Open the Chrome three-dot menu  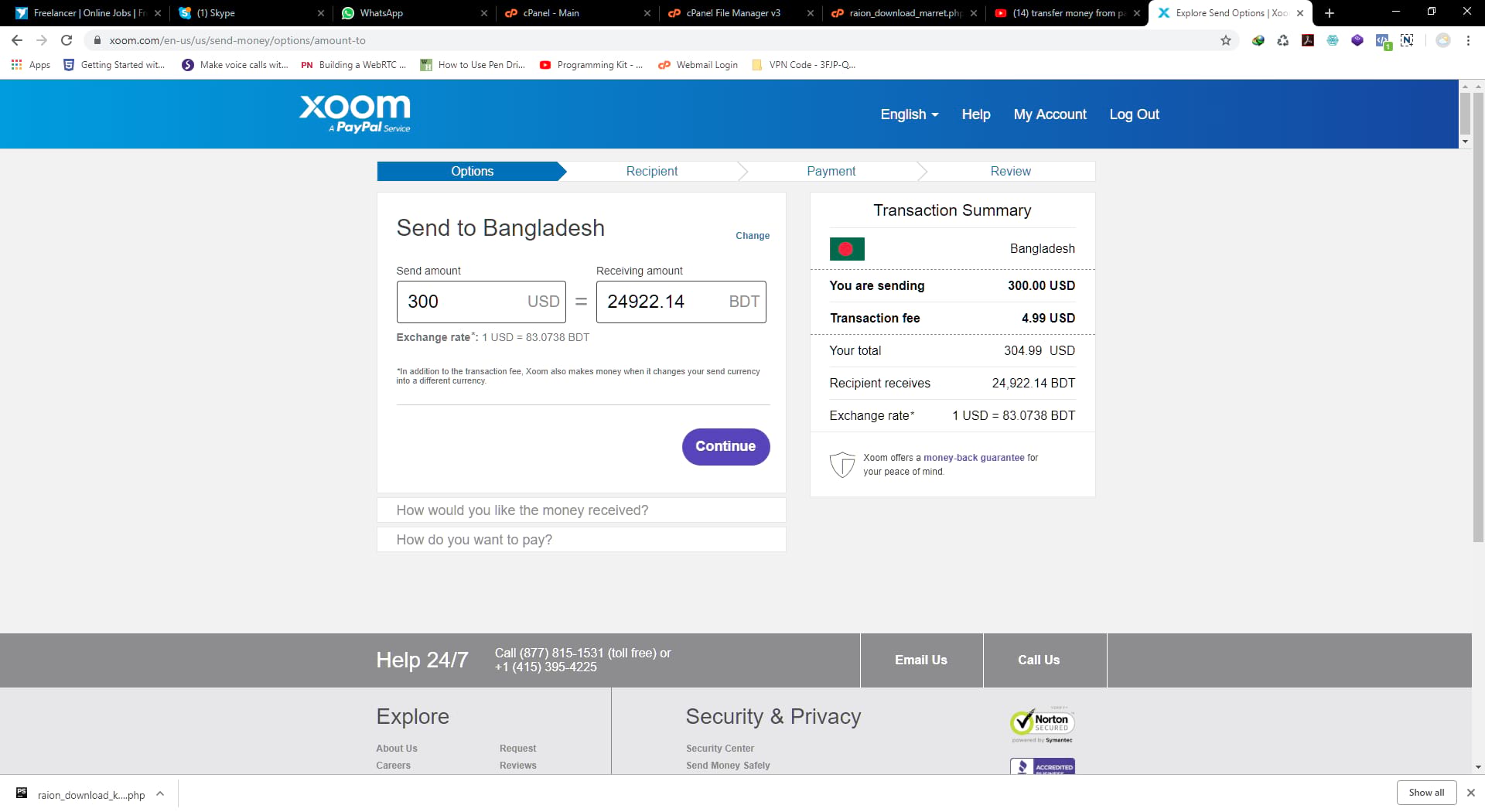click(1468, 40)
